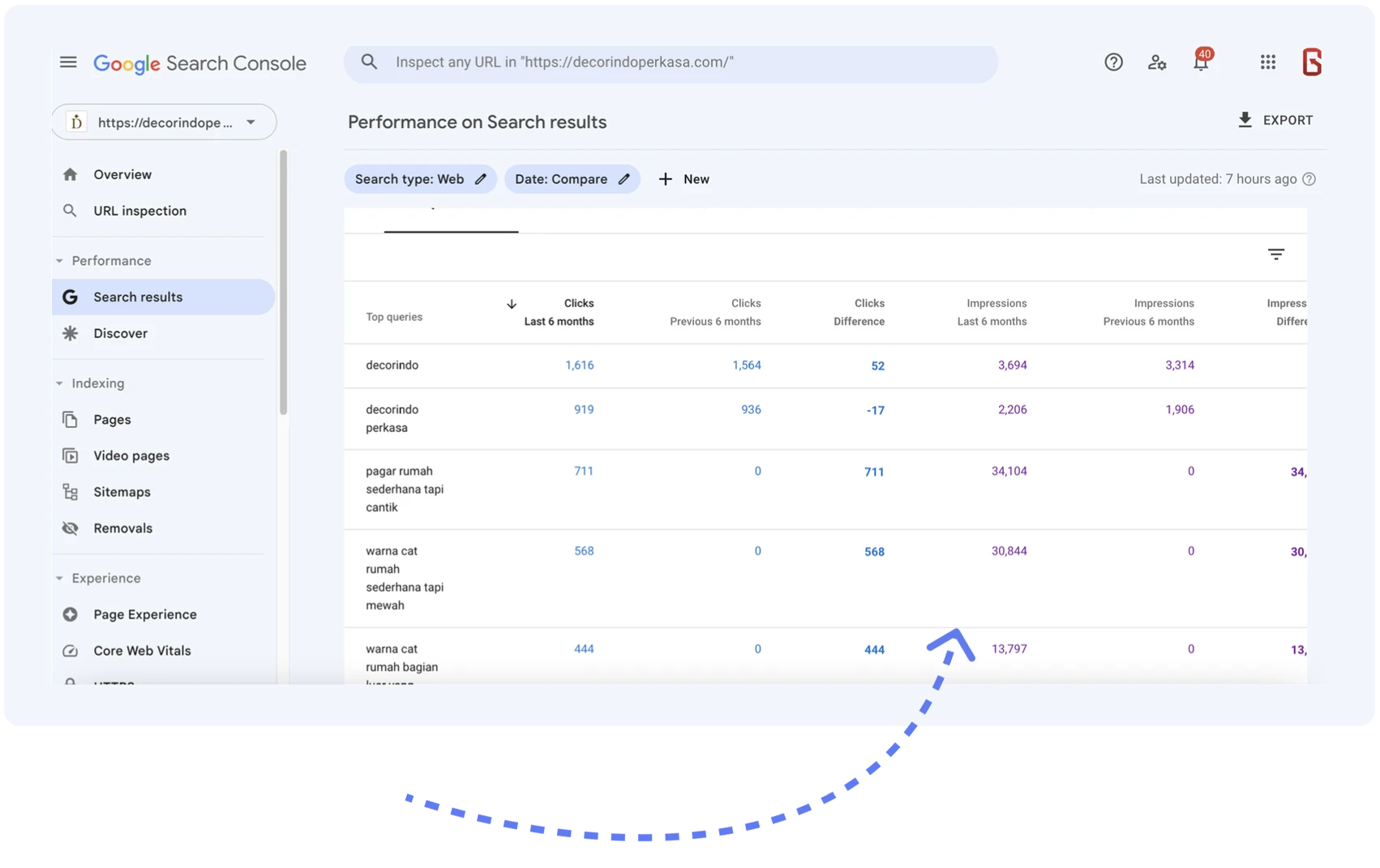The width and height of the screenshot is (1380, 868).
Task: Click the Google Search Console logo
Action: [199, 63]
